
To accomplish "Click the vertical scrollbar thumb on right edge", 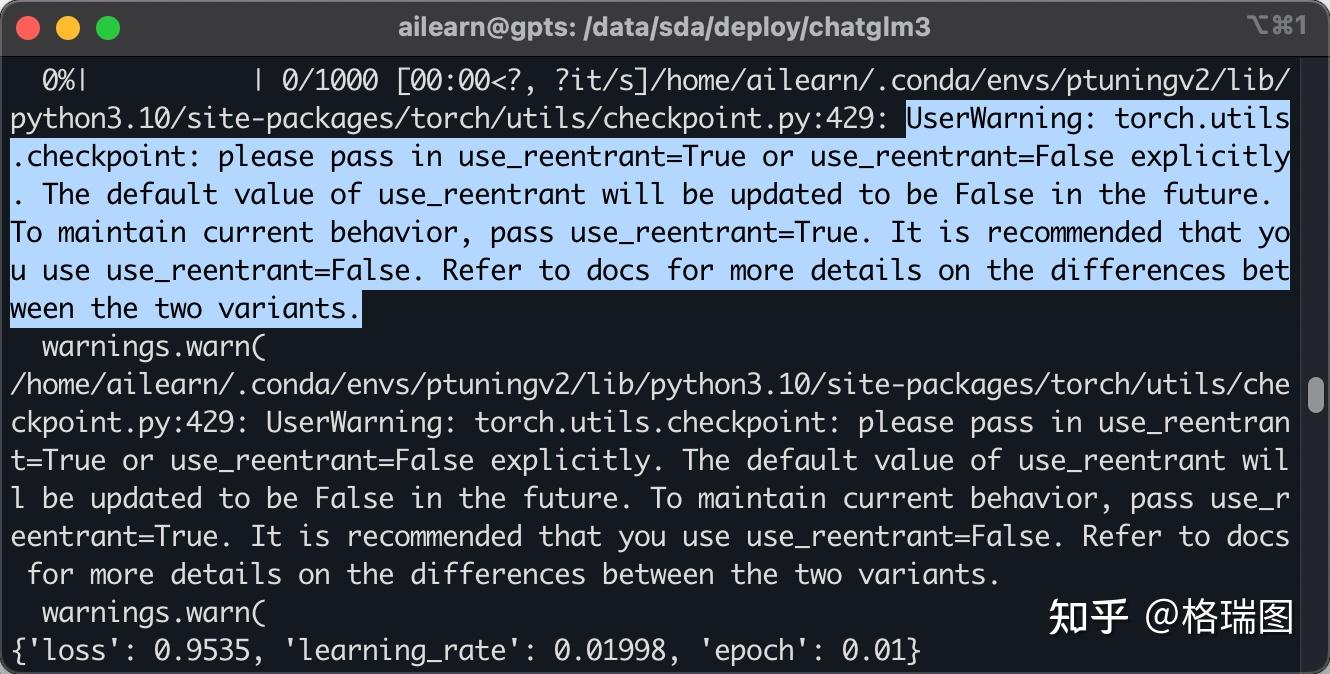I will click(x=1316, y=395).
